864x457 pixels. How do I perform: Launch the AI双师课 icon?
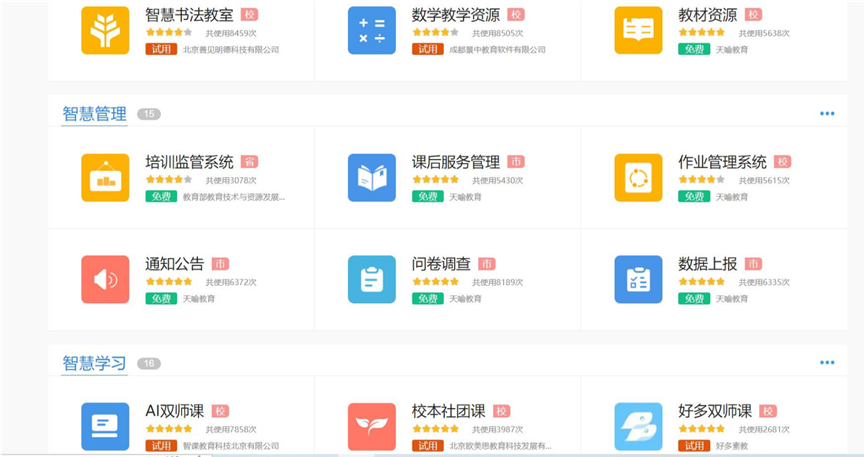105,427
